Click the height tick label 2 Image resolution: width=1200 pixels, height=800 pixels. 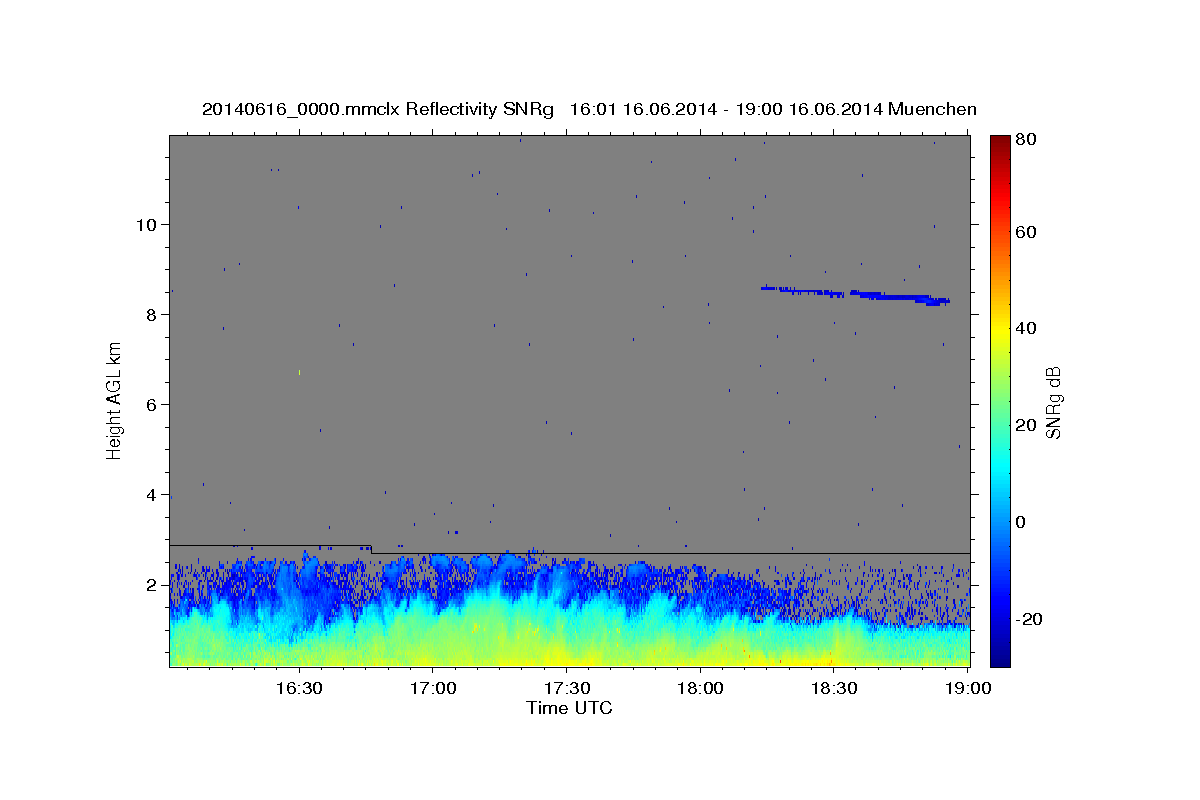(x=152, y=585)
